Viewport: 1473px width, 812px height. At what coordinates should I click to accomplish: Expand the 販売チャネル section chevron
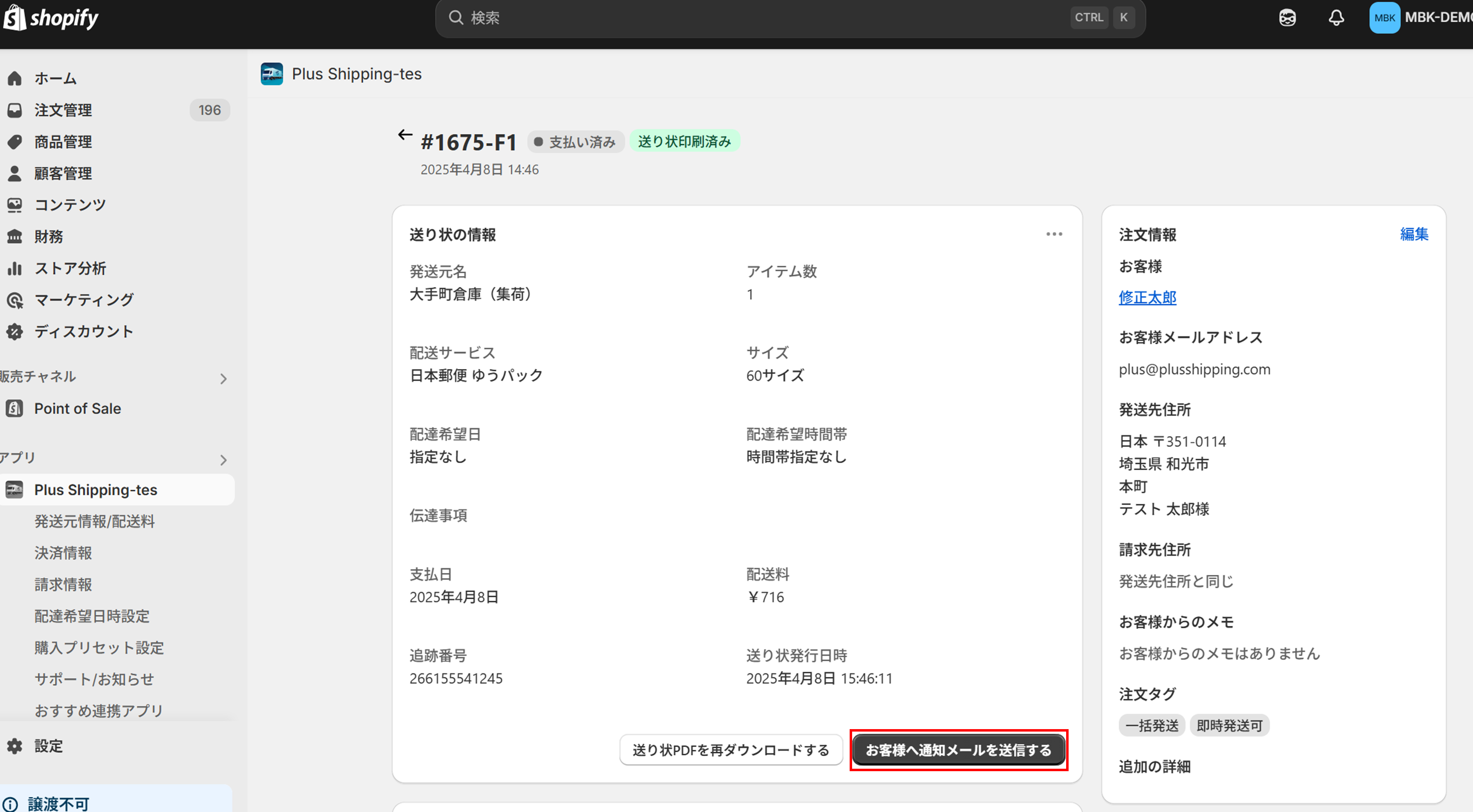[223, 378]
